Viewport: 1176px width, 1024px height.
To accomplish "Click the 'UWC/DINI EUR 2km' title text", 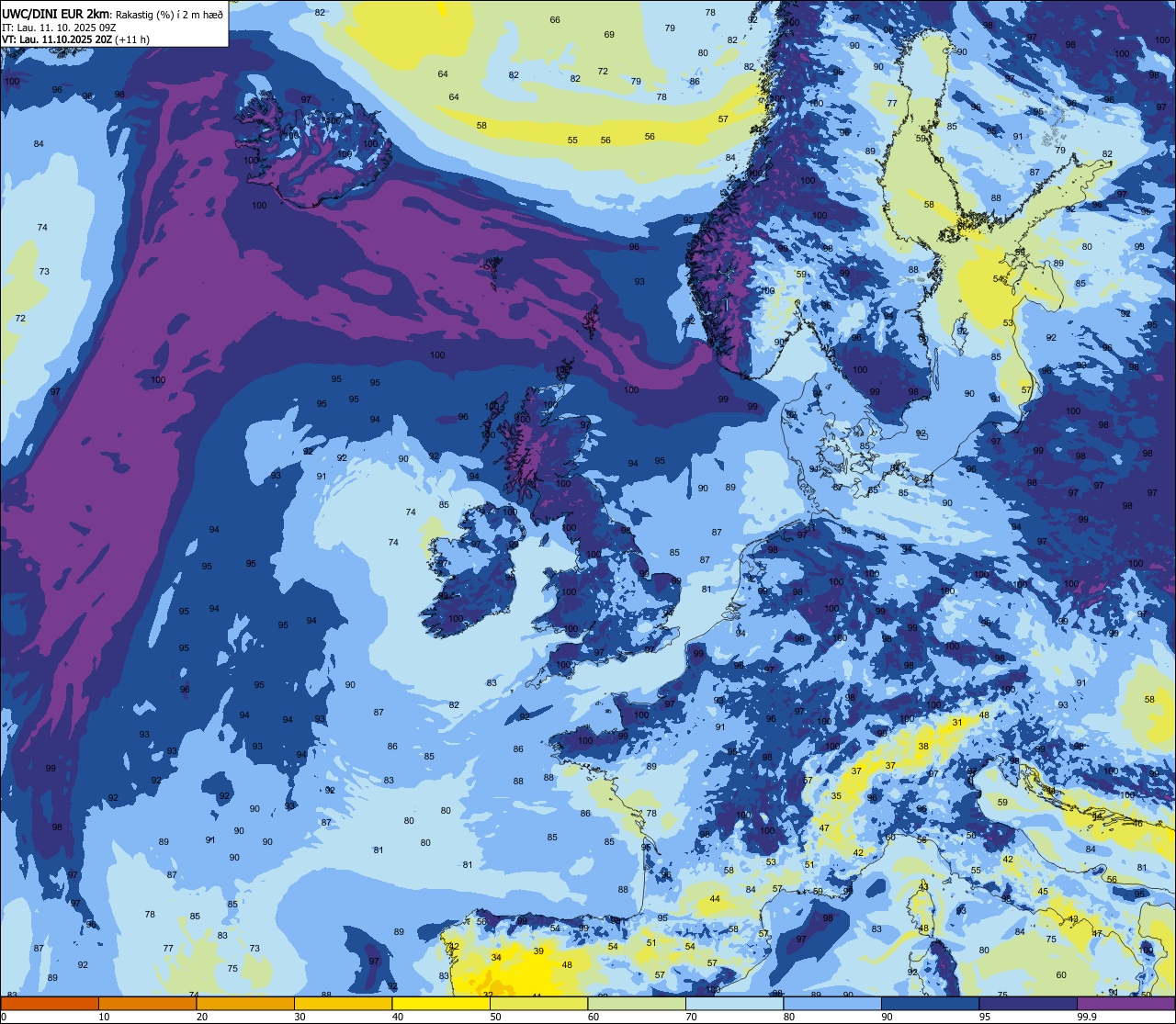I will pos(55,13).
